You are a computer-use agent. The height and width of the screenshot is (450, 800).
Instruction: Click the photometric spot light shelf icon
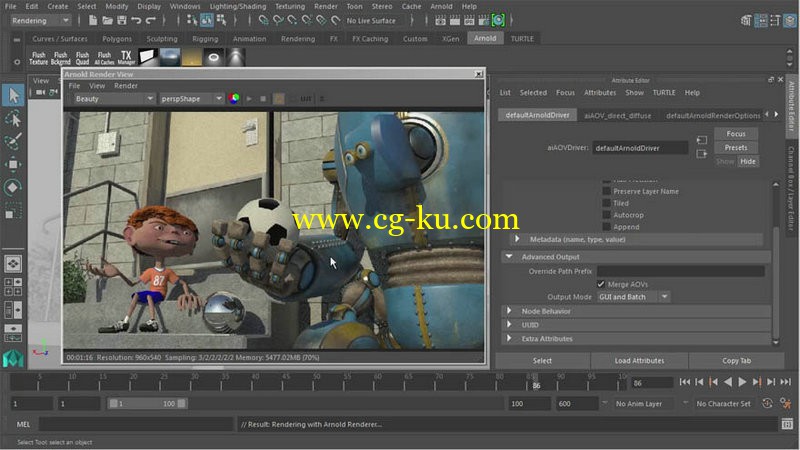pos(236,57)
